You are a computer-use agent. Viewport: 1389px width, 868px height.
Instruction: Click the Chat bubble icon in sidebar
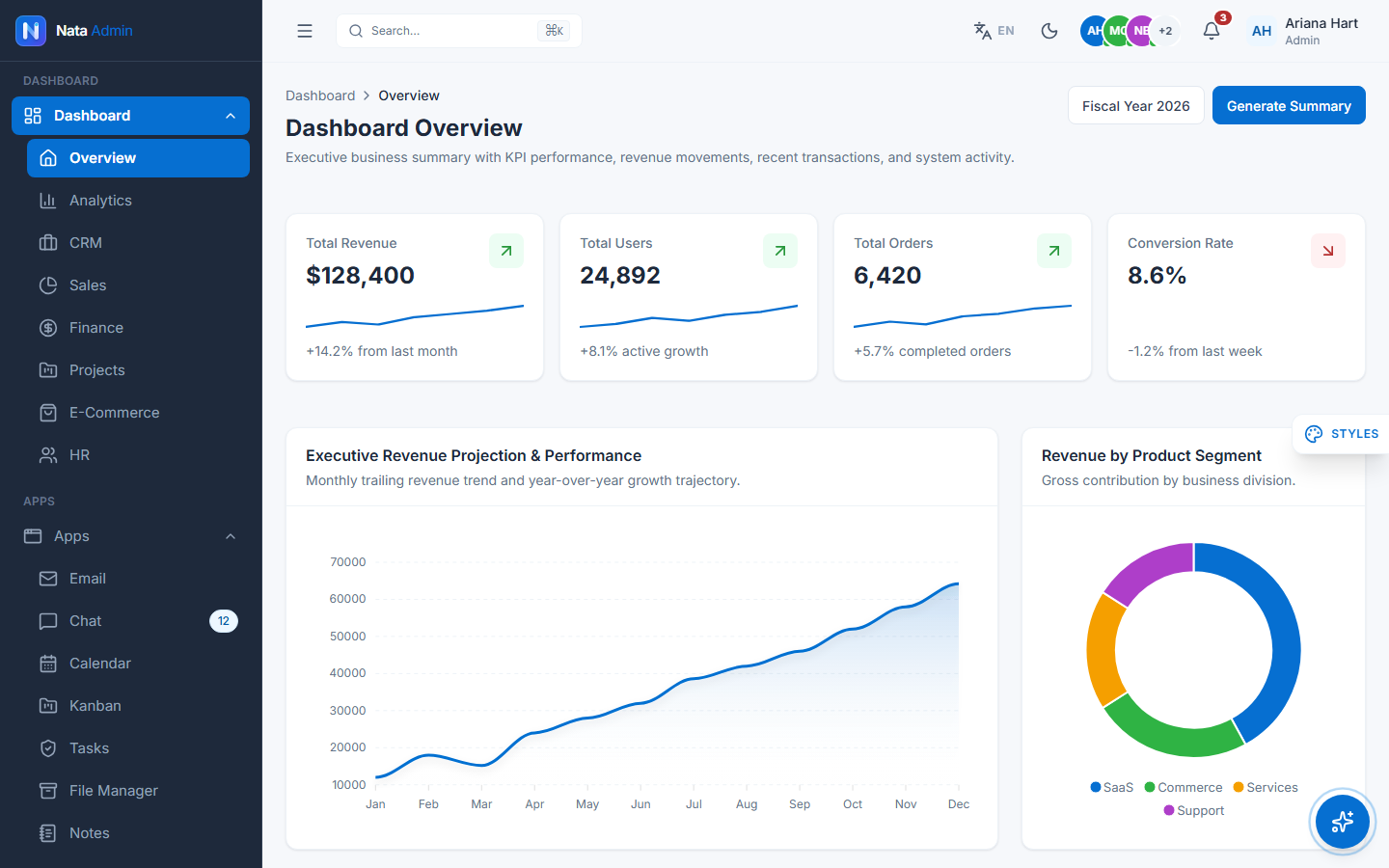click(x=48, y=621)
